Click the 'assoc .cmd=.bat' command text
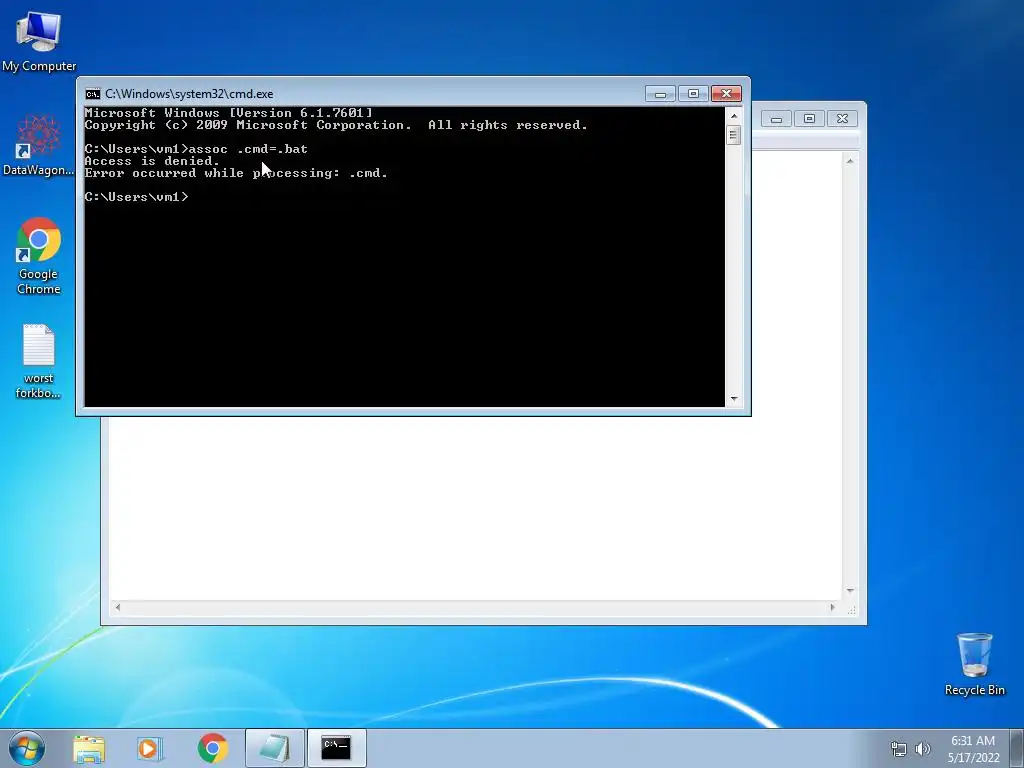1024x768 pixels. (248, 149)
